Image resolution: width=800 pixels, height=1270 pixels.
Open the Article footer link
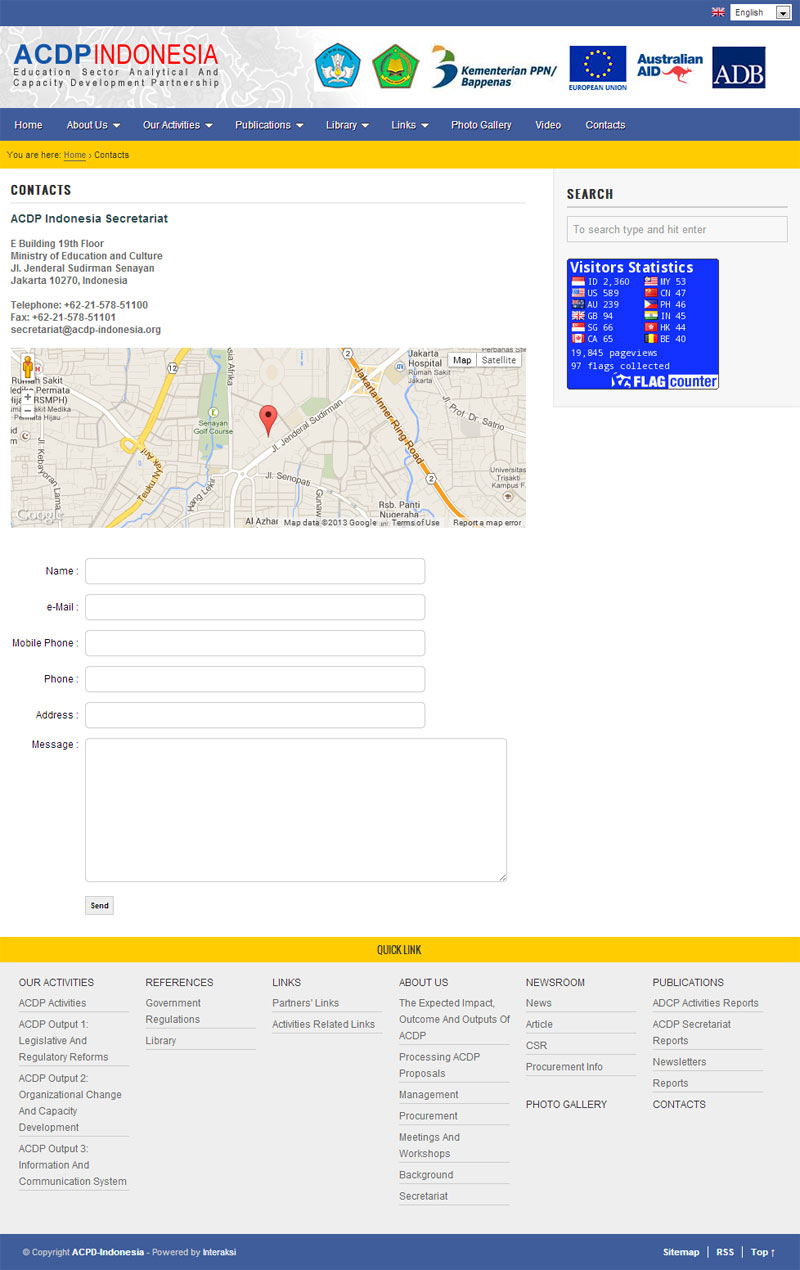pyautogui.click(x=539, y=1024)
